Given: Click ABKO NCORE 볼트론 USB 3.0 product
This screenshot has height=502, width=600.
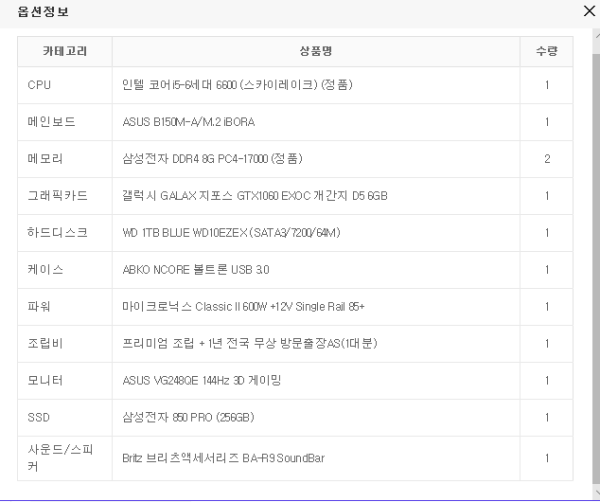Looking at the screenshot, I should click(x=196, y=270).
